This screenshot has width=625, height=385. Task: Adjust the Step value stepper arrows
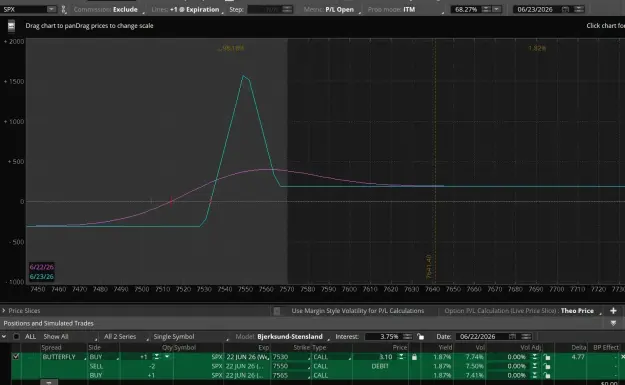pyautogui.click(x=287, y=9)
